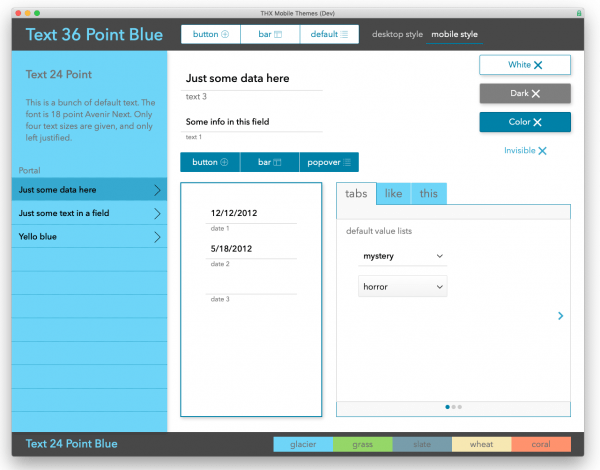Click chevron on Just some text in a field row
Viewport: 600px width, 470px height.
pos(157,213)
